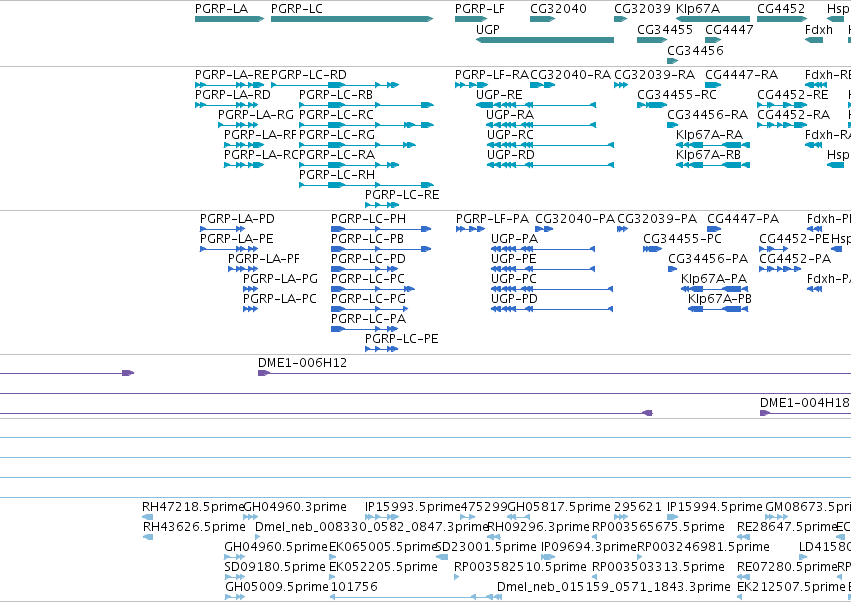Click EST IP09694.3prime
The width and height of the screenshot is (851, 602).
[x=548, y=557]
